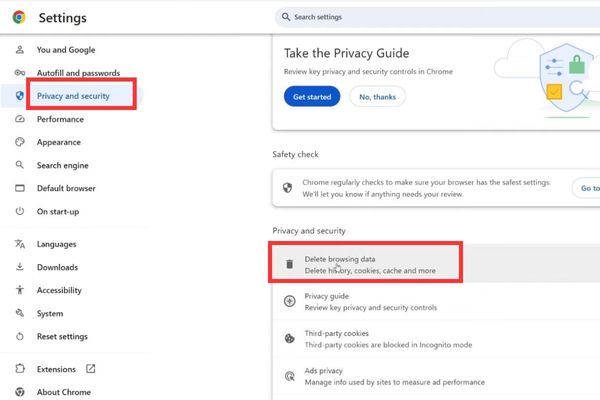Select Privacy and security in sidebar
Viewport: 600px width, 400px height.
tap(73, 96)
